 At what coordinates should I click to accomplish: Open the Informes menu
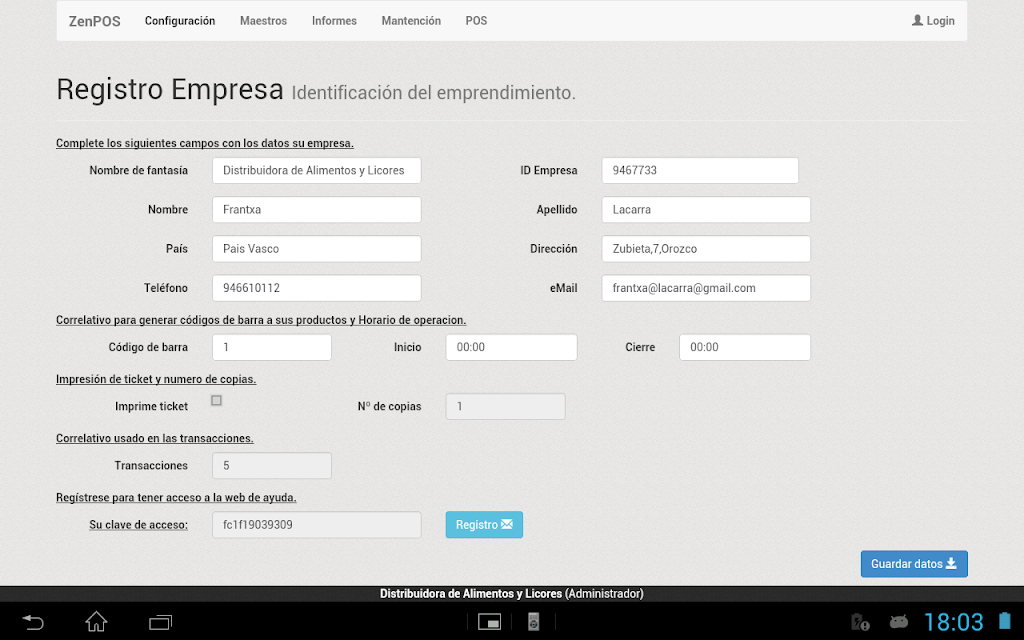[334, 21]
